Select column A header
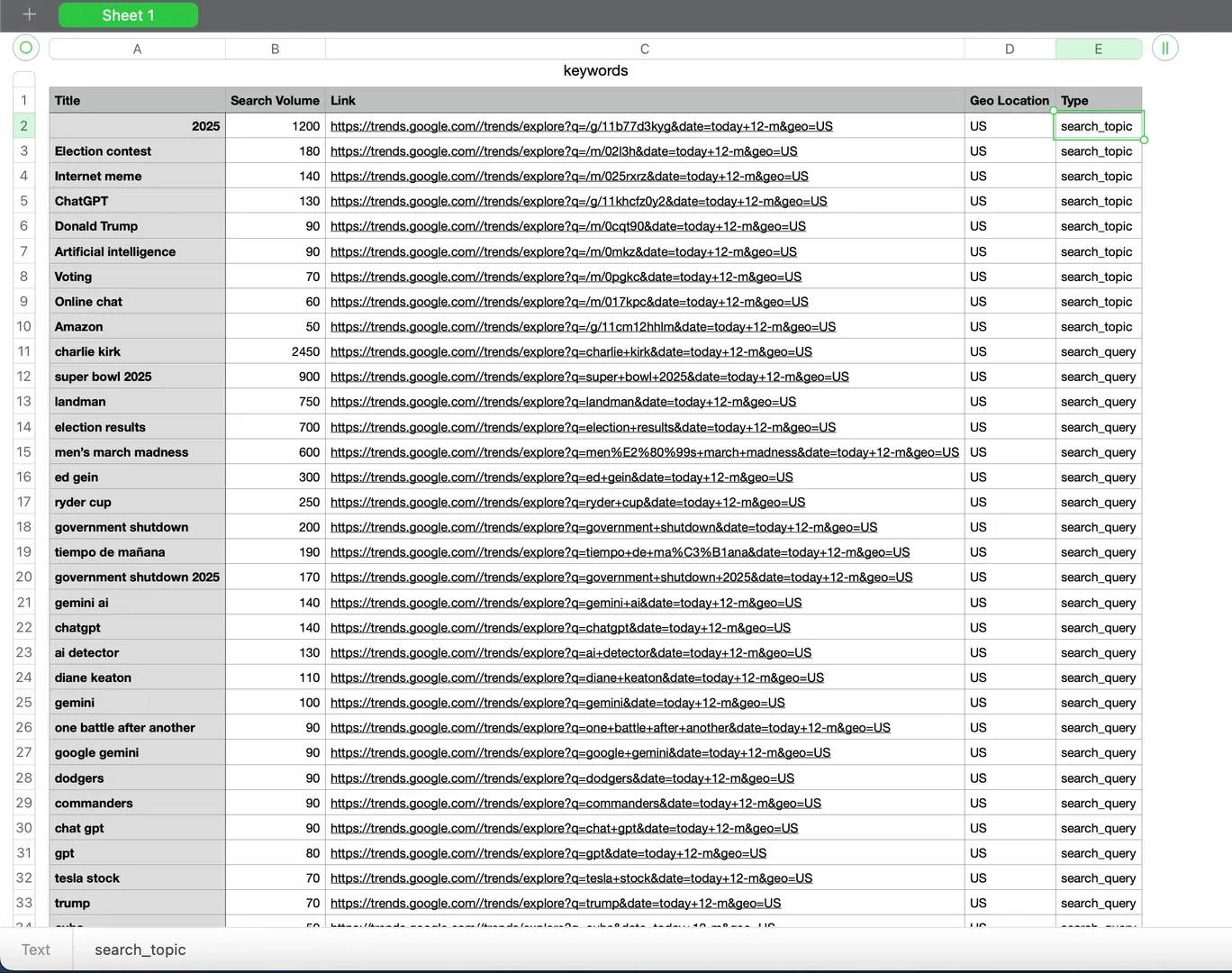 (x=137, y=50)
